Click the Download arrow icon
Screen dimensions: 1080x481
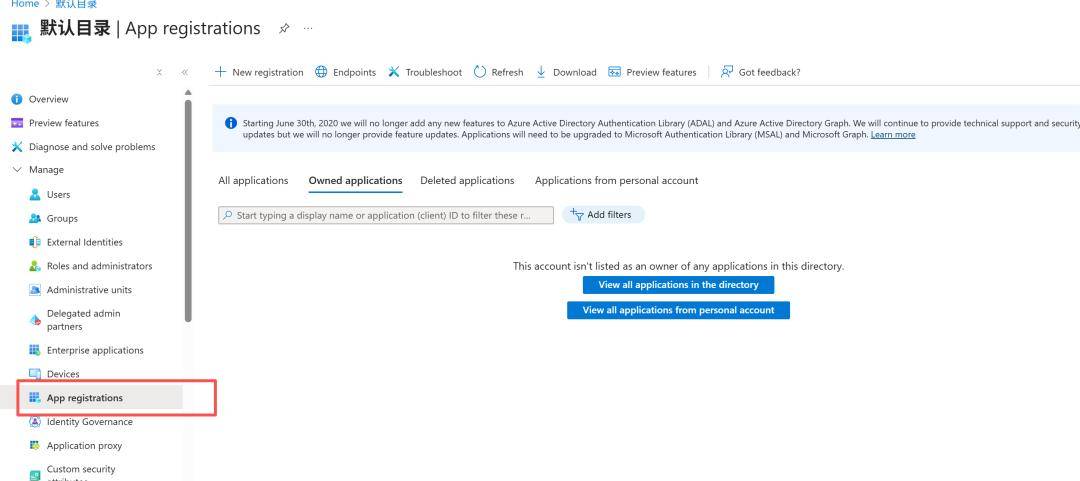click(x=541, y=72)
